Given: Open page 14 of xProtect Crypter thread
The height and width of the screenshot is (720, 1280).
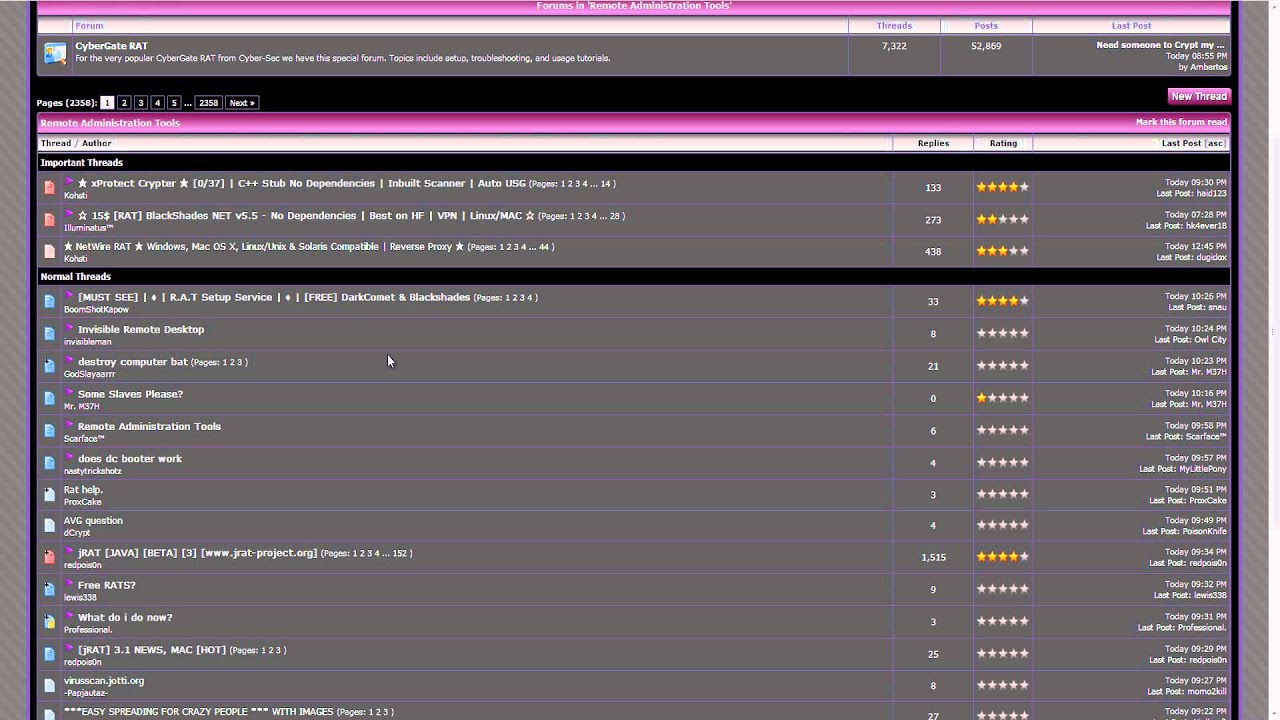Looking at the screenshot, I should coord(606,184).
